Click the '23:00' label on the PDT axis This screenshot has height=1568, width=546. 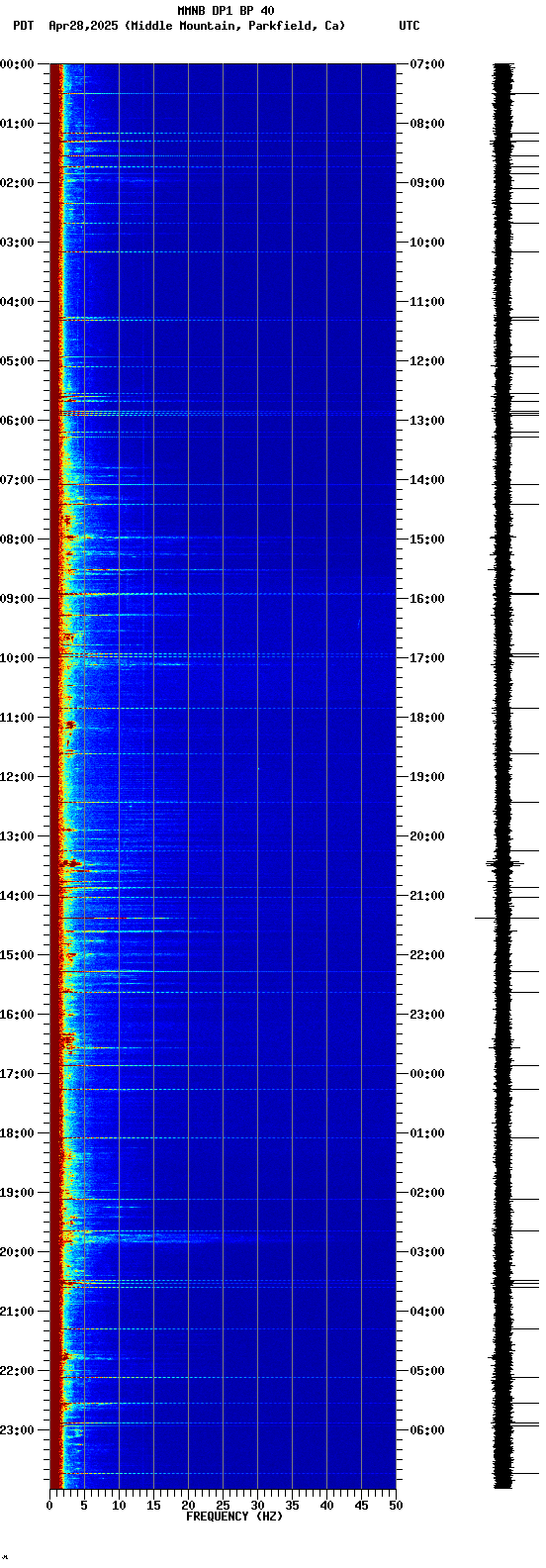(x=18, y=1430)
